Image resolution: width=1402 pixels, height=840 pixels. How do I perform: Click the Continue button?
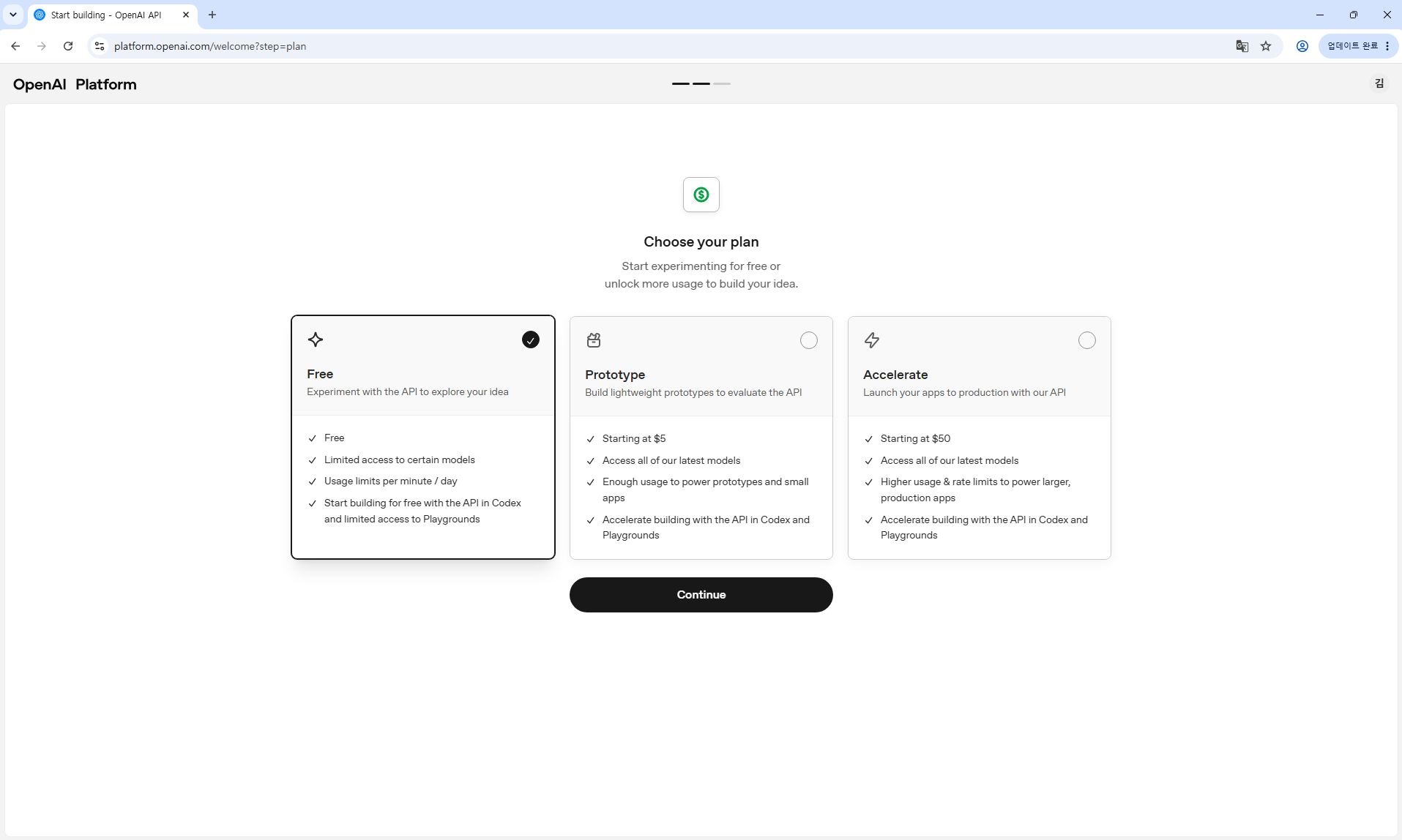701,595
